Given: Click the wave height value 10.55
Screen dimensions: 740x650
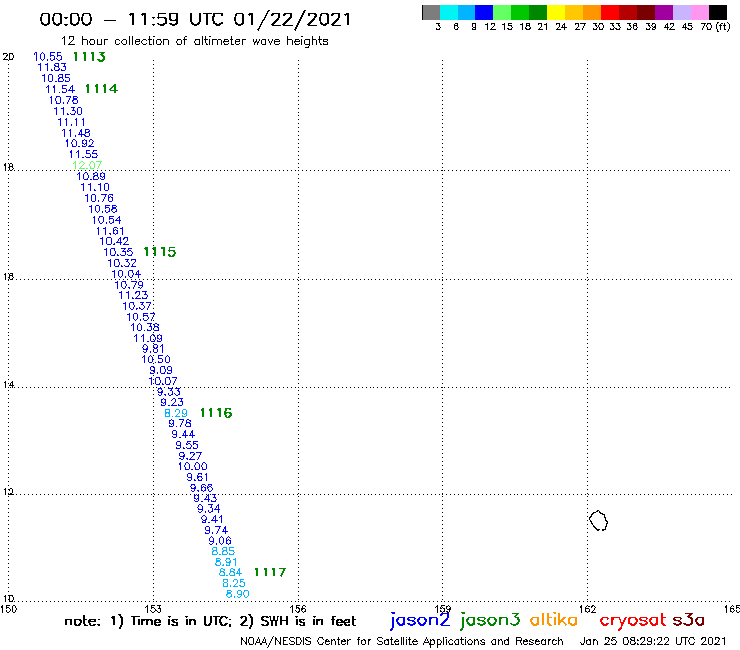Looking at the screenshot, I should click(48, 57).
